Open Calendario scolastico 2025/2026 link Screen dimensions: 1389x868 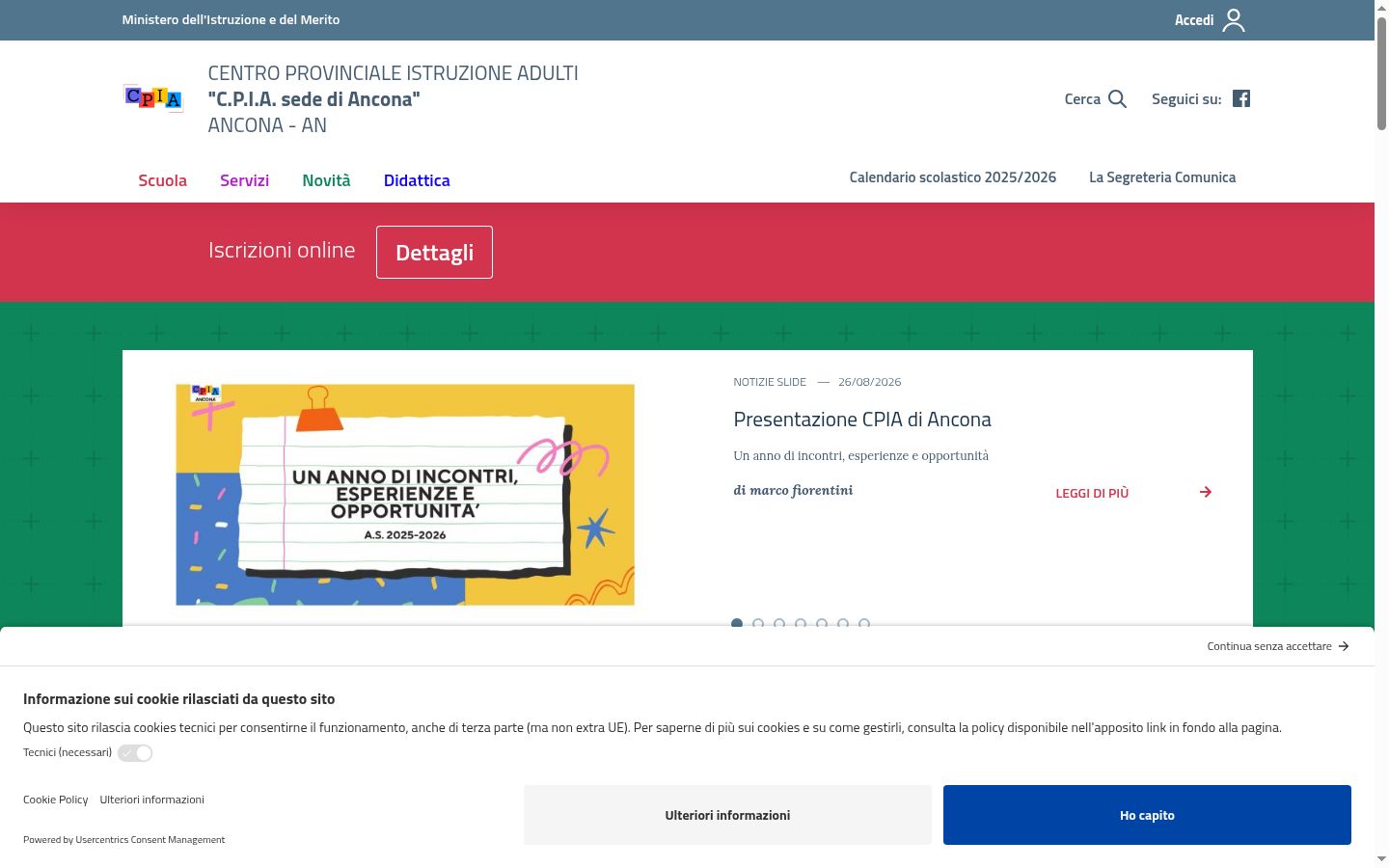953,177
